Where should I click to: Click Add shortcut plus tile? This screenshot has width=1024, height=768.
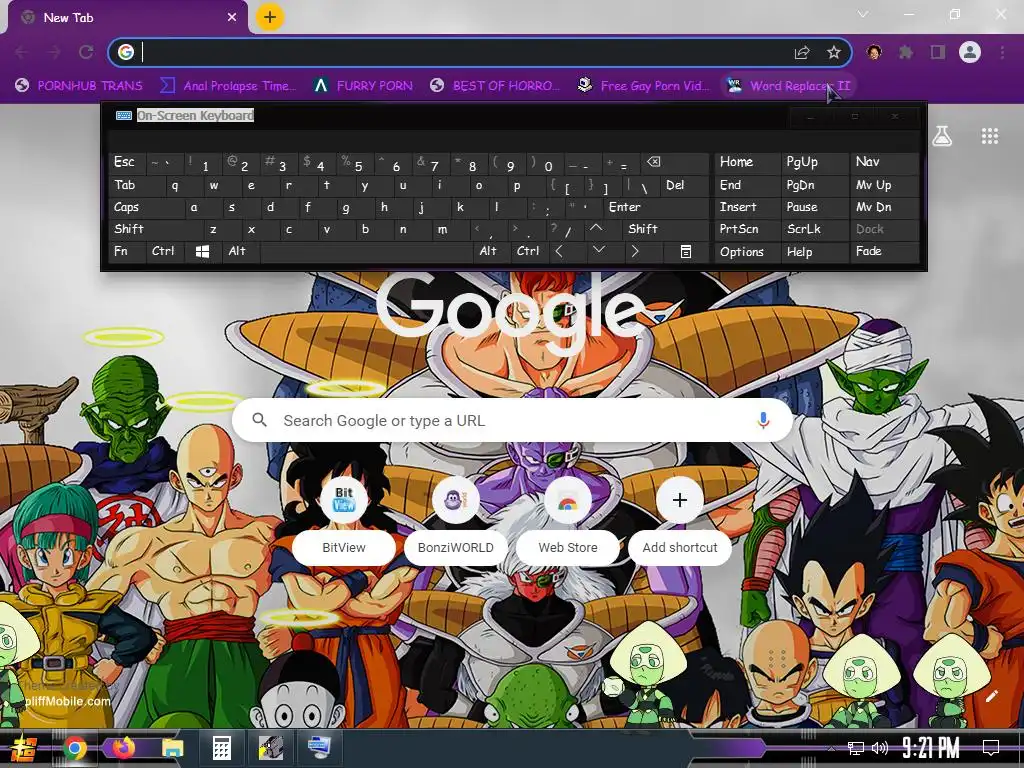tap(680, 520)
